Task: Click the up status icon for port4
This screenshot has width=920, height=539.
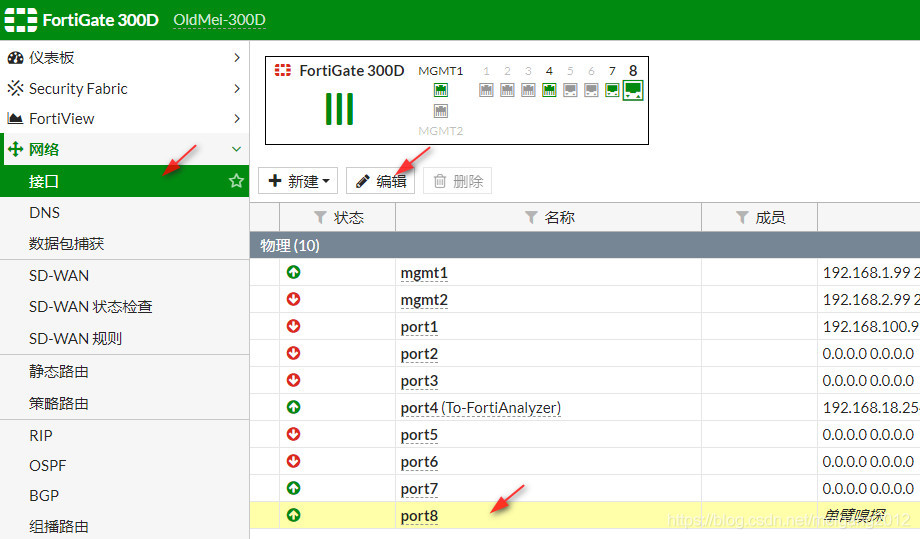Action: [x=293, y=407]
